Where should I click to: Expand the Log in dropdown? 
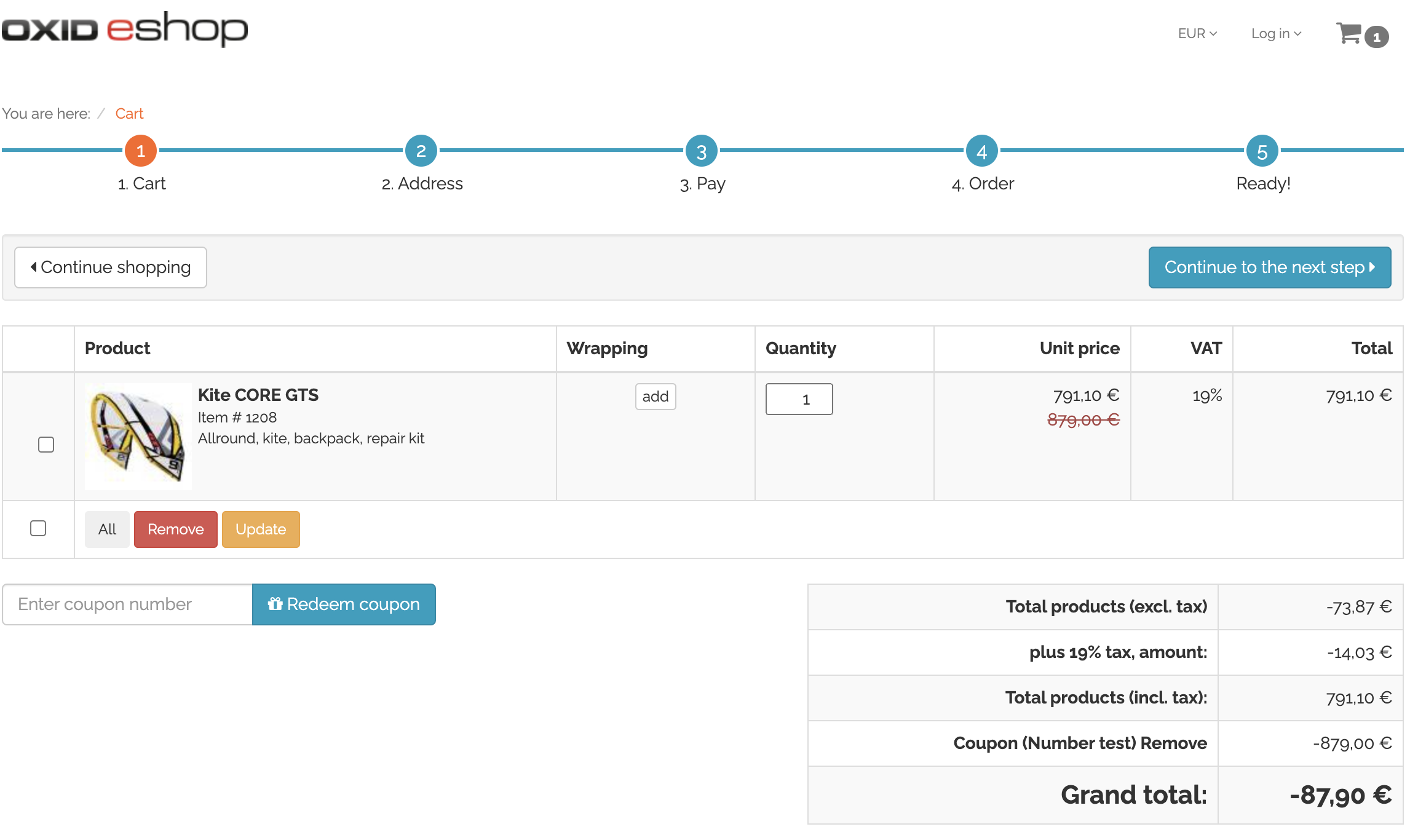tap(1276, 34)
